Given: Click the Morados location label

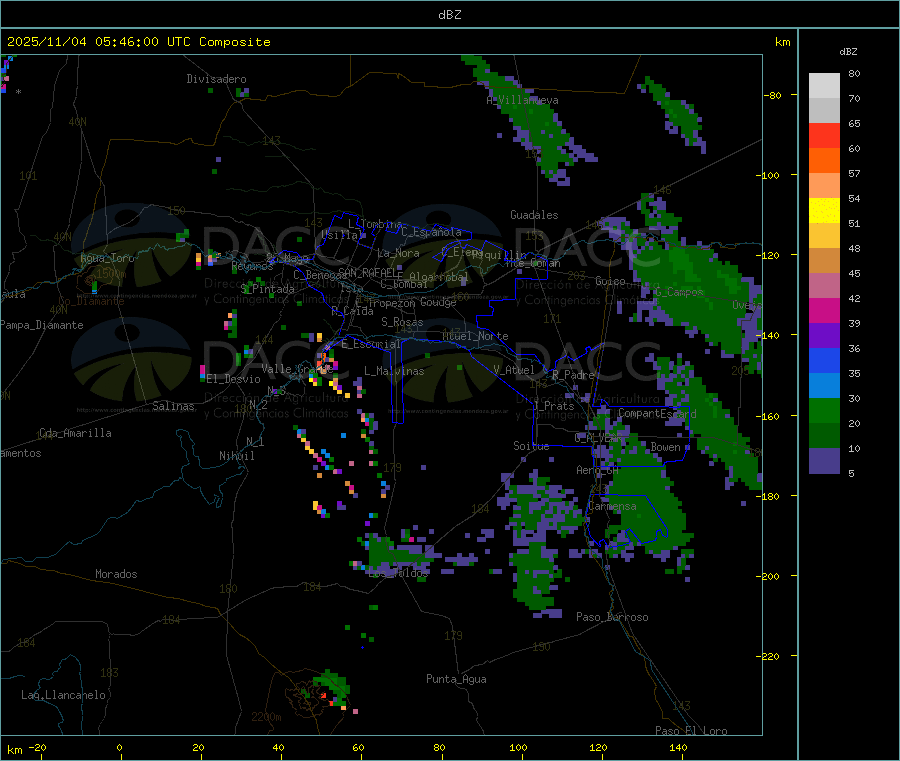Looking at the screenshot, I should click(117, 574).
